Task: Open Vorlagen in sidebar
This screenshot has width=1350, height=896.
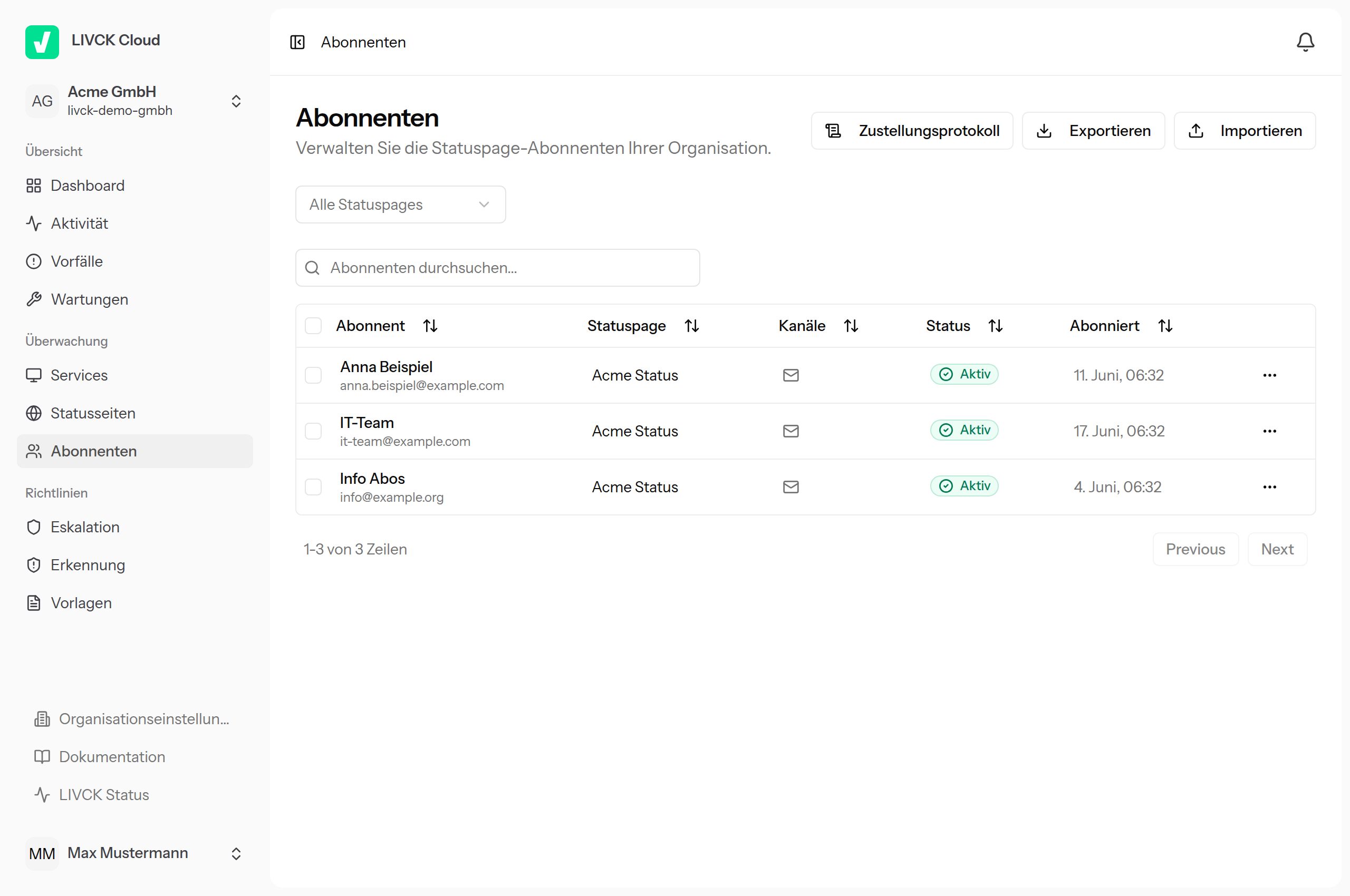Action: coord(135,603)
